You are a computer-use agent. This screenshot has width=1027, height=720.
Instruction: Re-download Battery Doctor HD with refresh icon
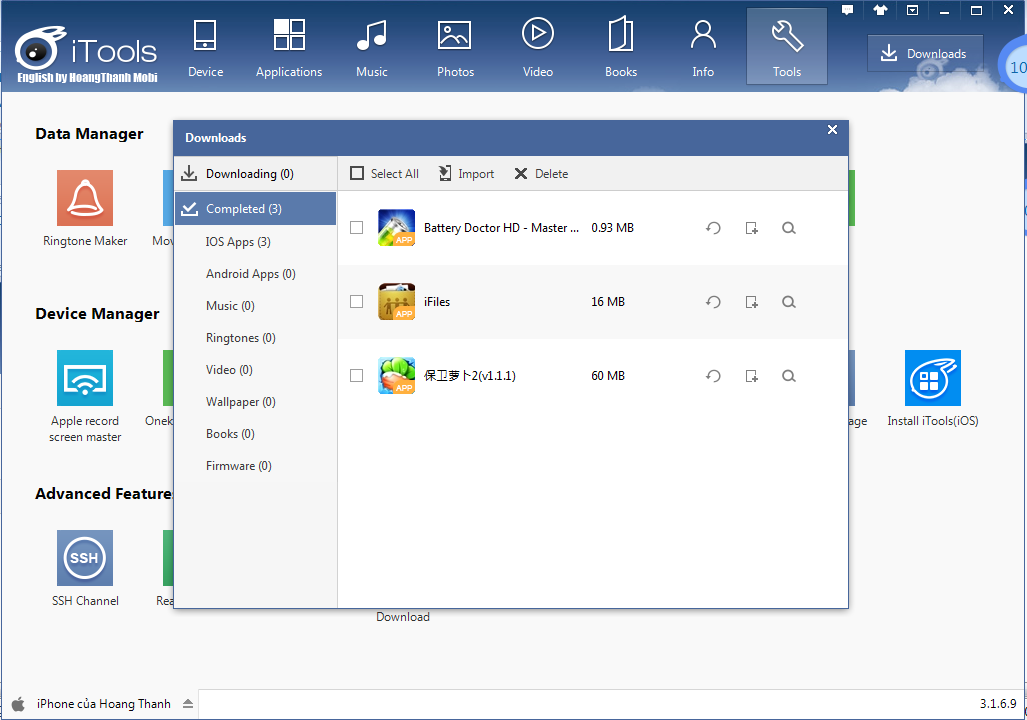pyautogui.click(x=713, y=228)
